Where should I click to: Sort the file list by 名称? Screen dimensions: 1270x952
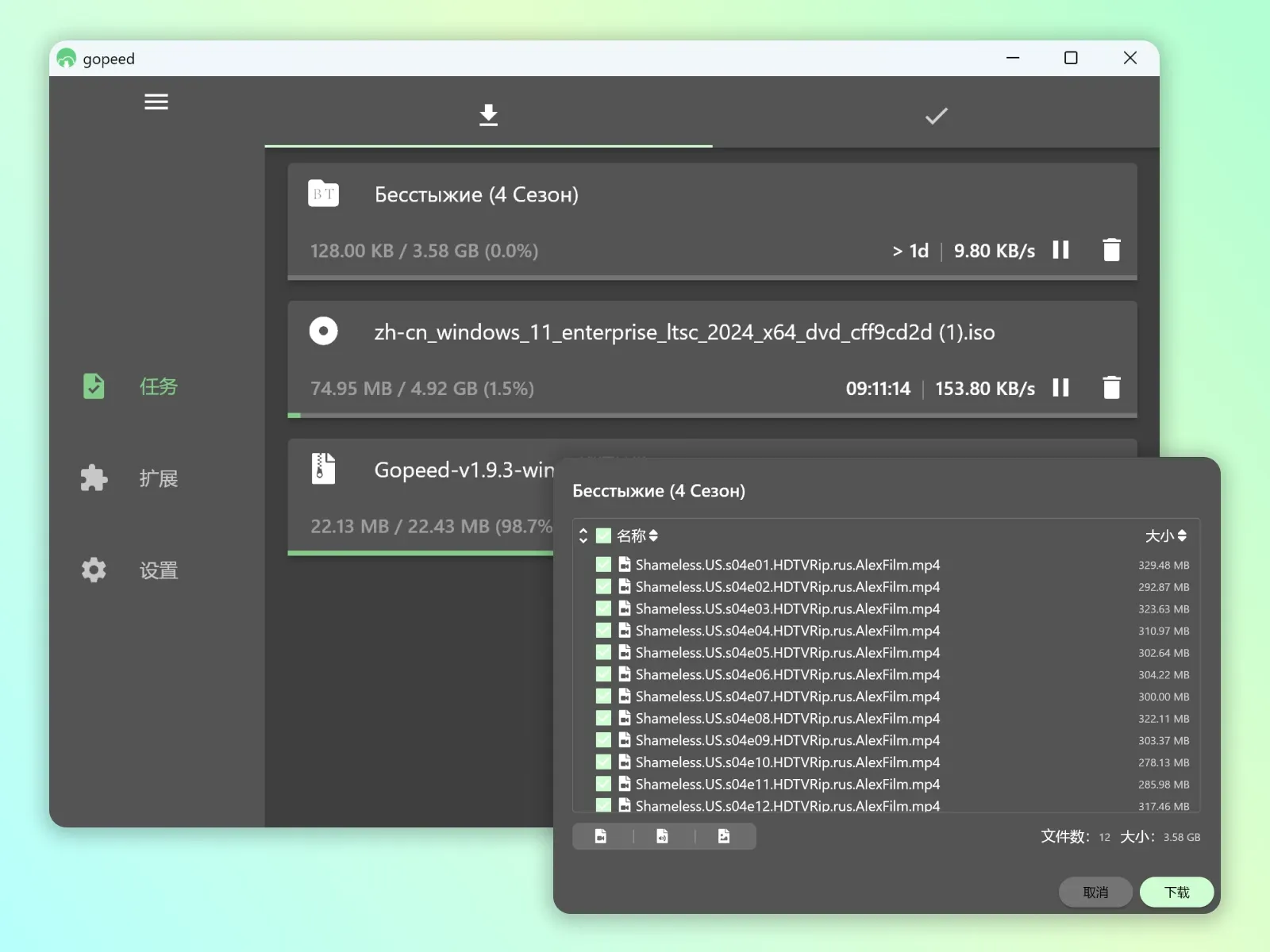637,535
